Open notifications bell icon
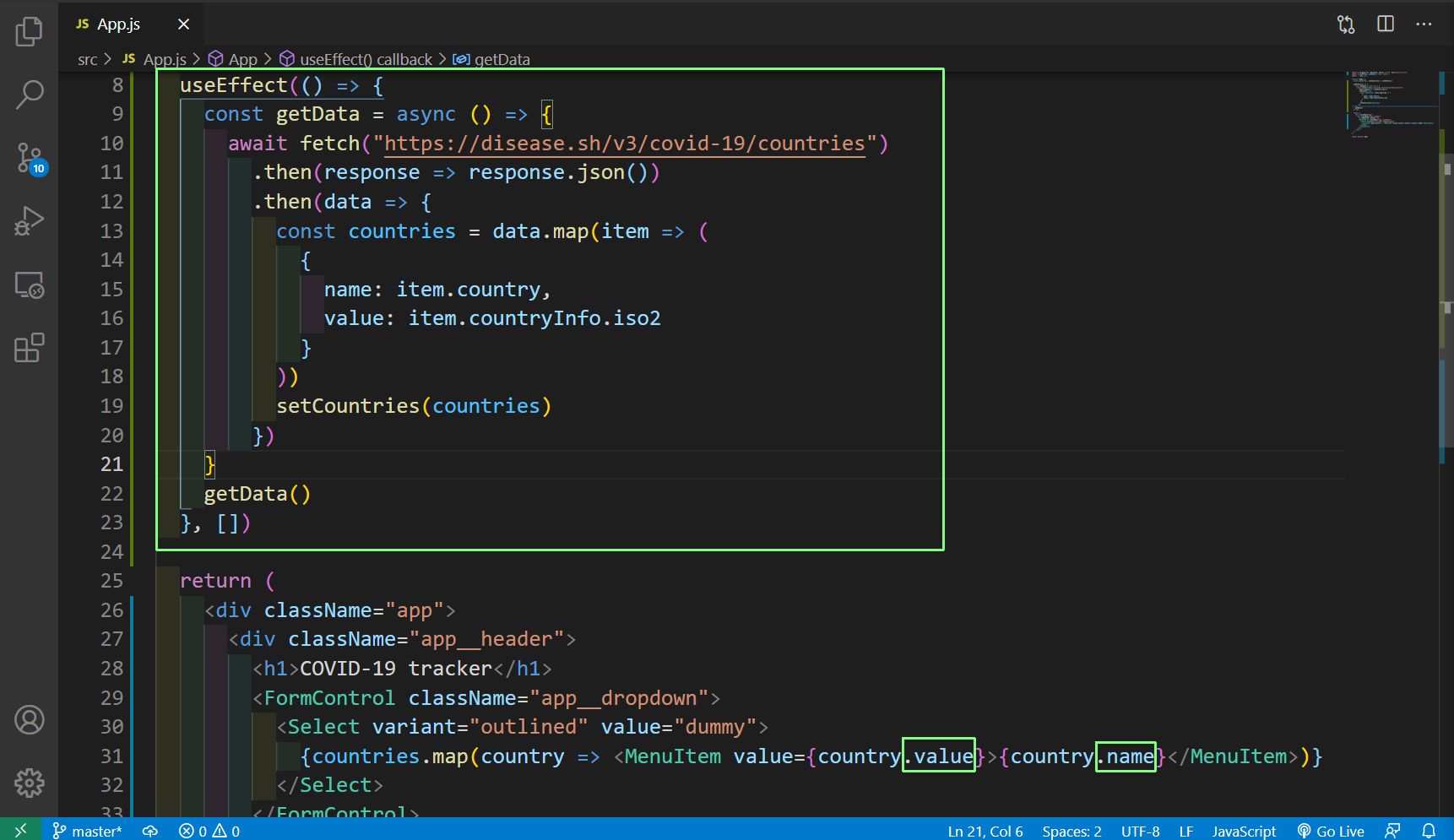Viewport: 1454px width, 840px height. point(1429,831)
